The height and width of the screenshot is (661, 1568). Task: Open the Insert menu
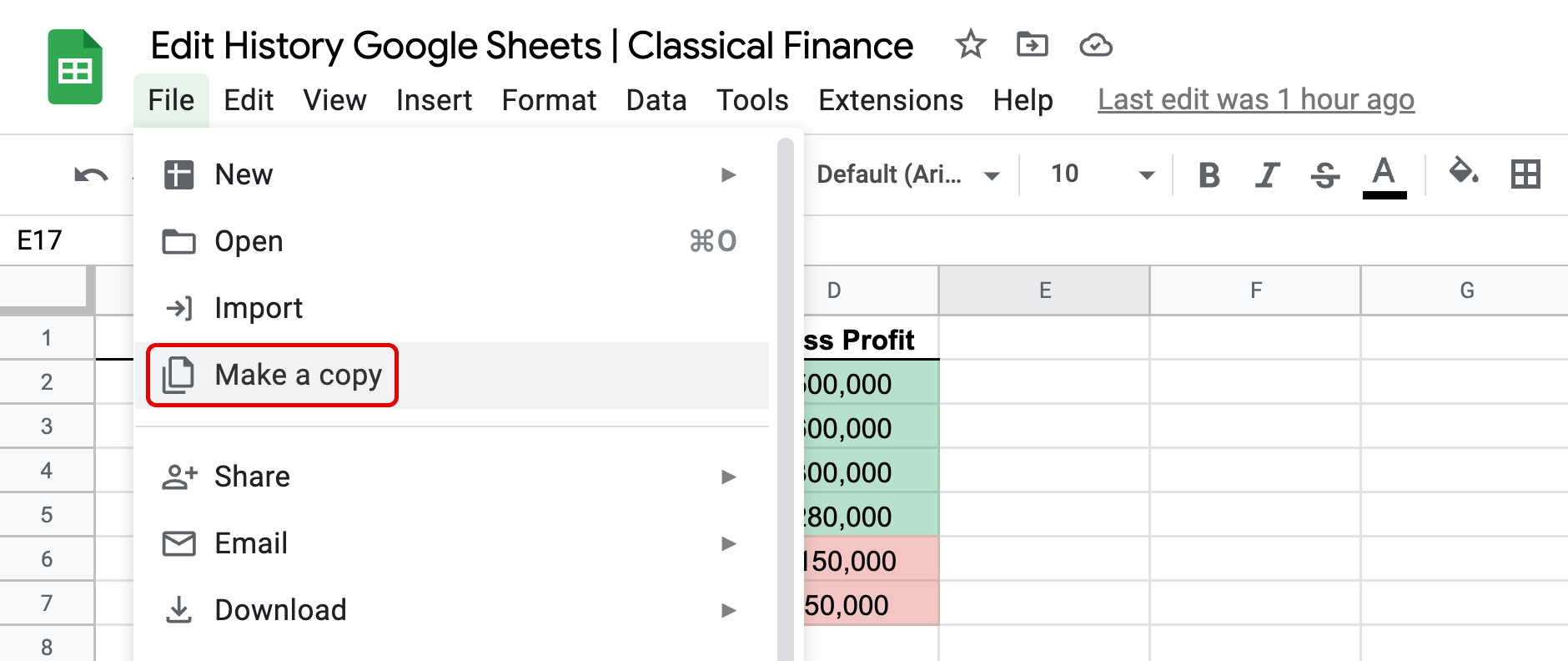point(434,100)
